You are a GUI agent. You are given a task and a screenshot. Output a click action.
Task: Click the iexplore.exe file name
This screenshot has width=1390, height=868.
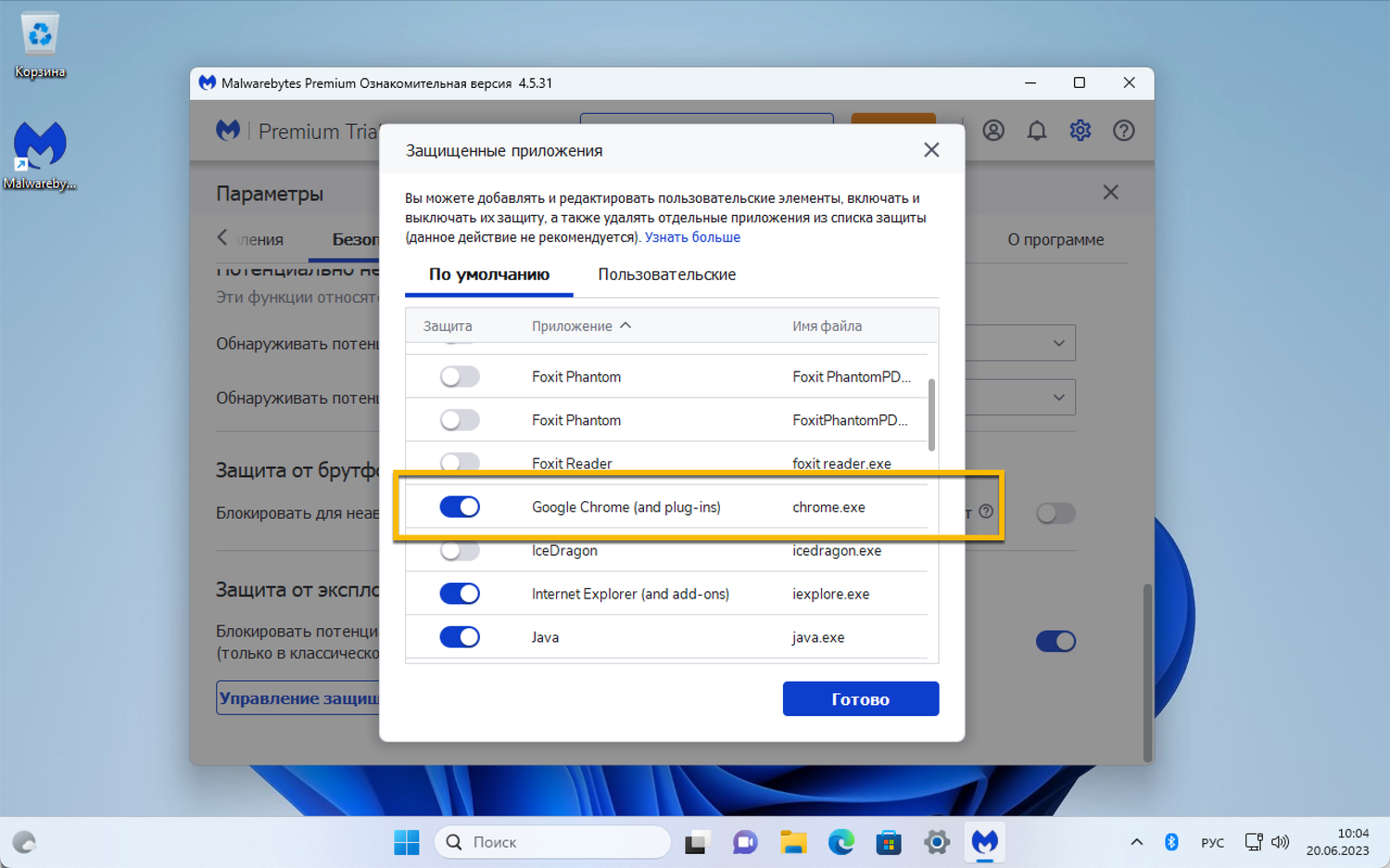tap(830, 595)
